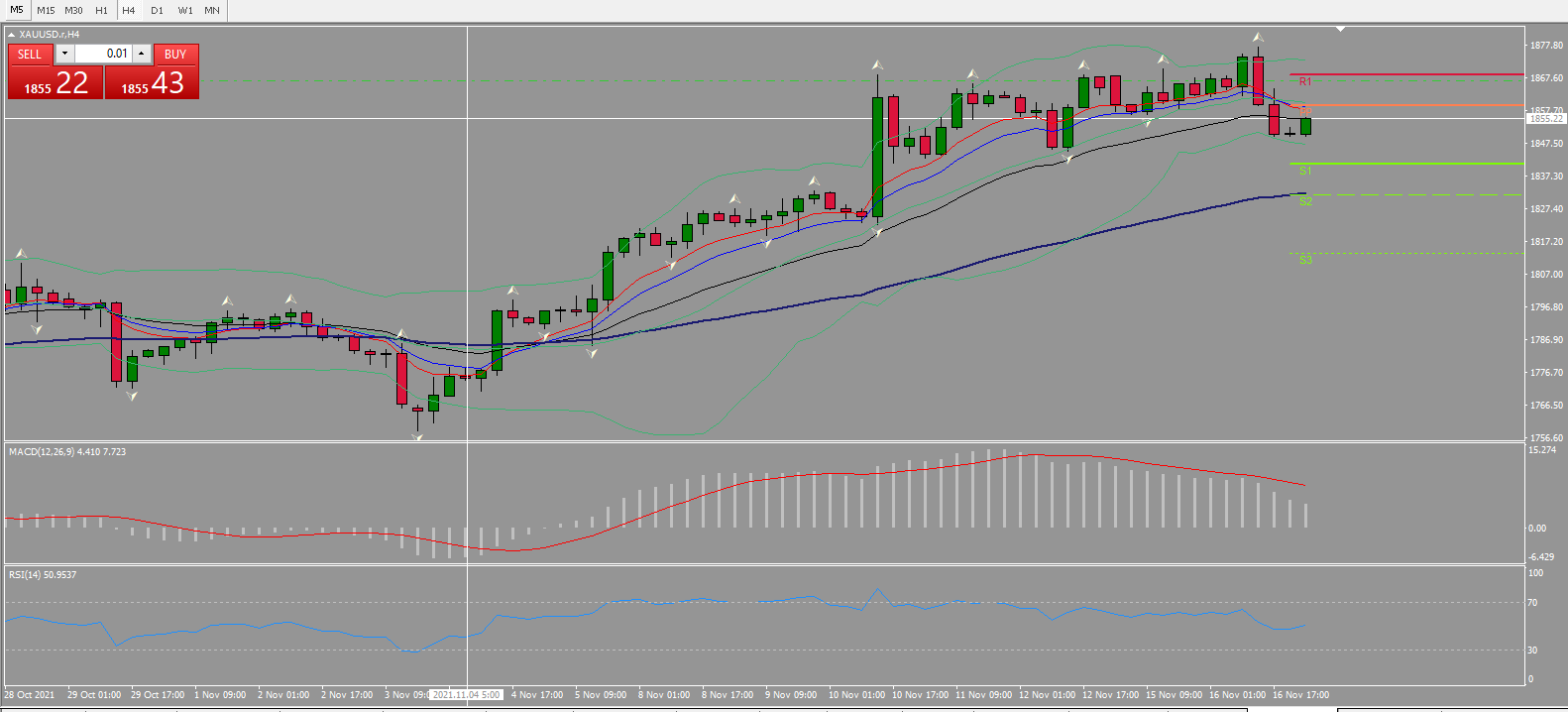
Task: Collapse the one-click trading panel triangle
Action: point(12,35)
